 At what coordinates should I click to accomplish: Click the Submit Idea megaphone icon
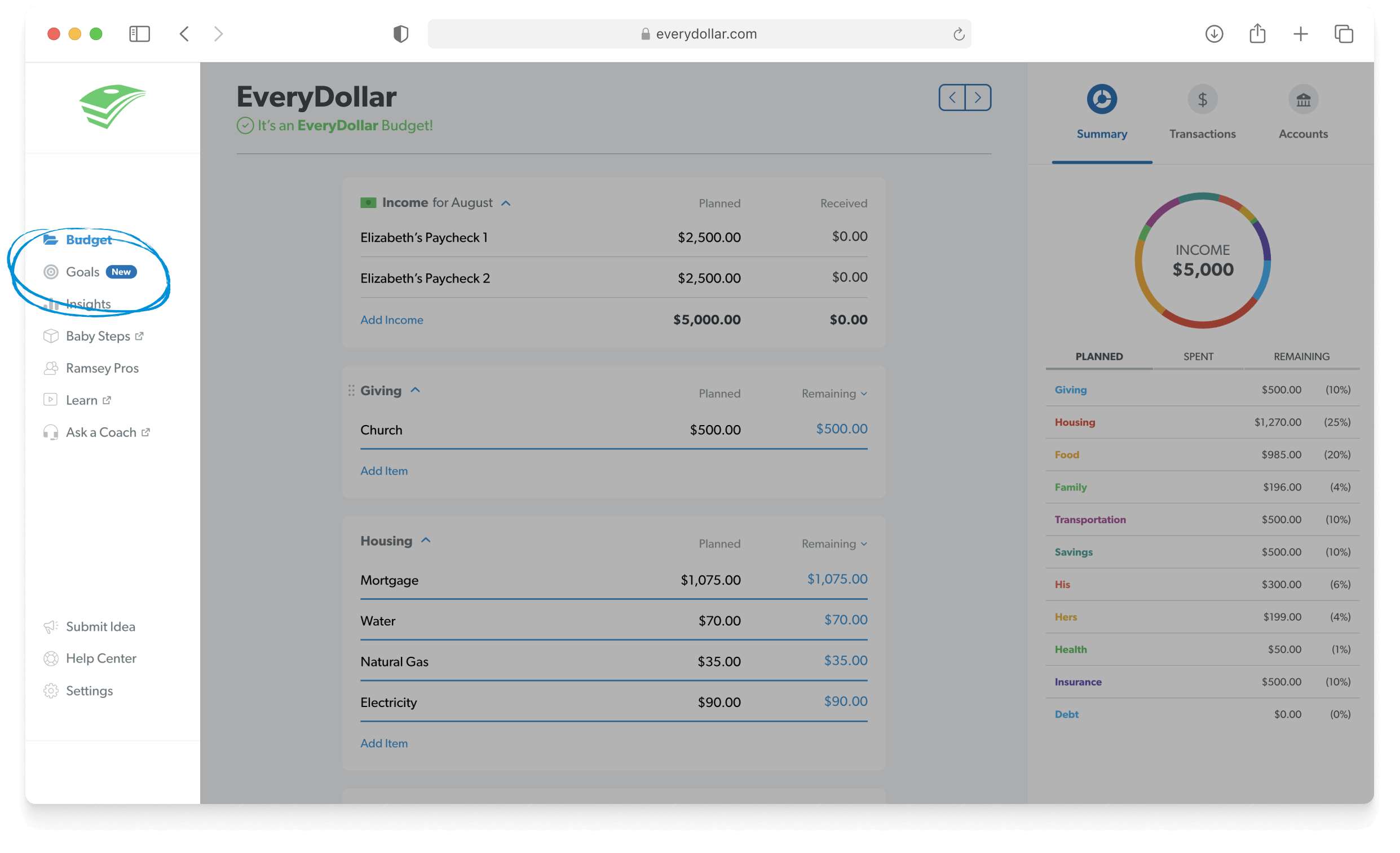point(51,627)
